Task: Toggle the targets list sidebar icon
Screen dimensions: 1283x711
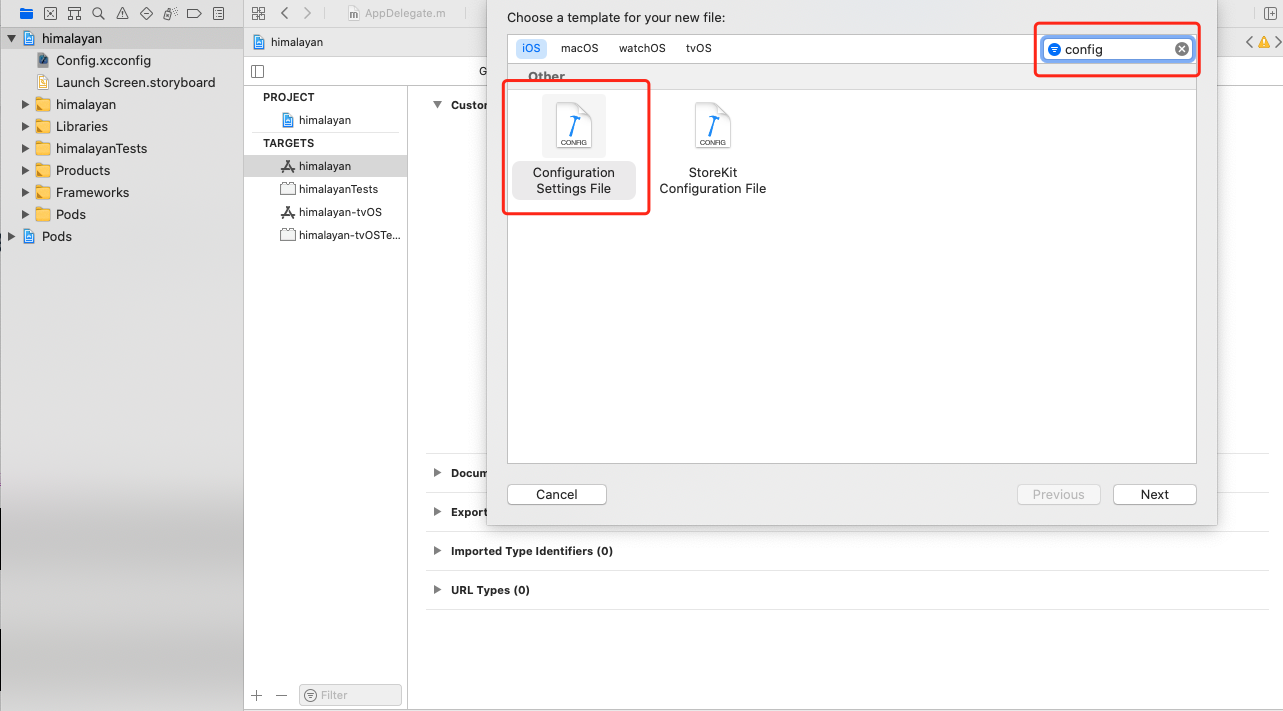Action: coord(258,71)
